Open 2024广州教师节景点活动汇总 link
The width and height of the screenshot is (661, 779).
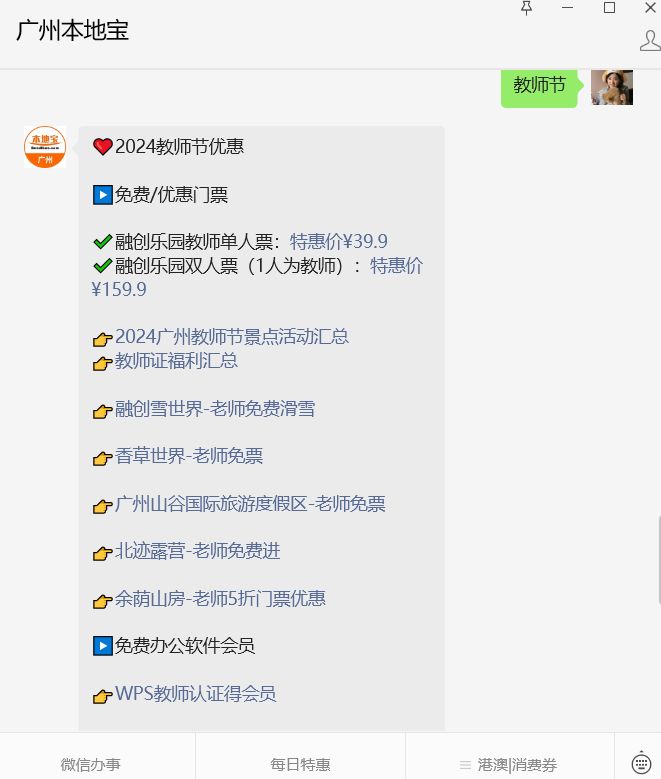click(x=232, y=337)
